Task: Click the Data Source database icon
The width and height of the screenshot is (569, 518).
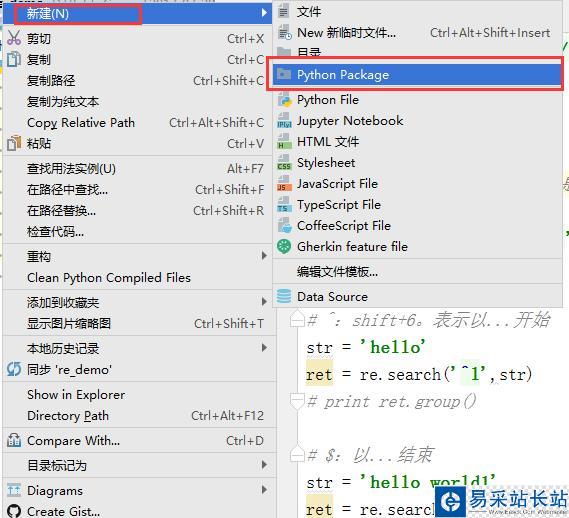Action: (284, 296)
